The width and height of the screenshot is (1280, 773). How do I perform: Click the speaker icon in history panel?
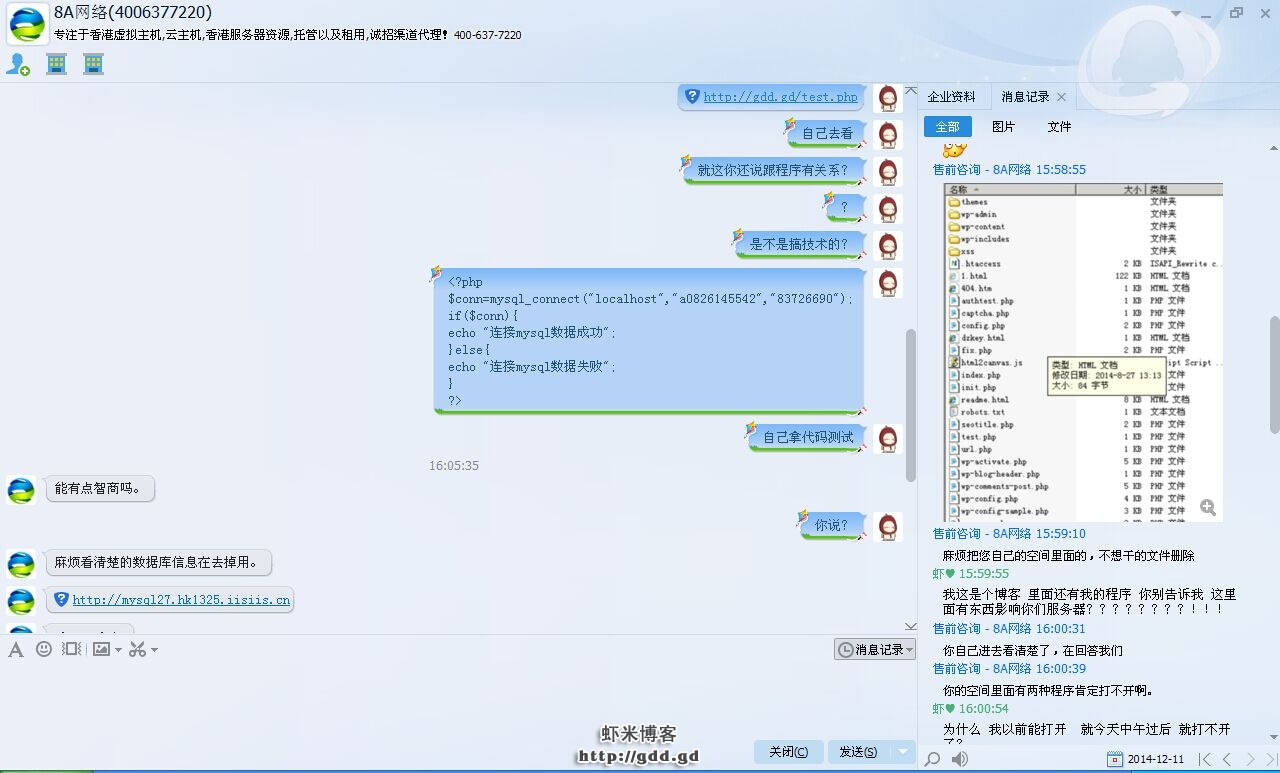(960, 759)
